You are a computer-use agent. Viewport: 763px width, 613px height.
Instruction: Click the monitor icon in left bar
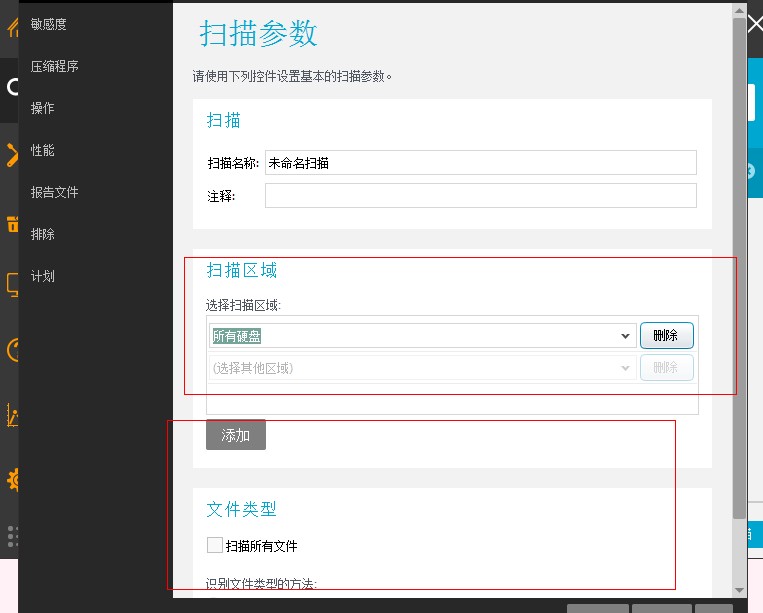coord(13,285)
